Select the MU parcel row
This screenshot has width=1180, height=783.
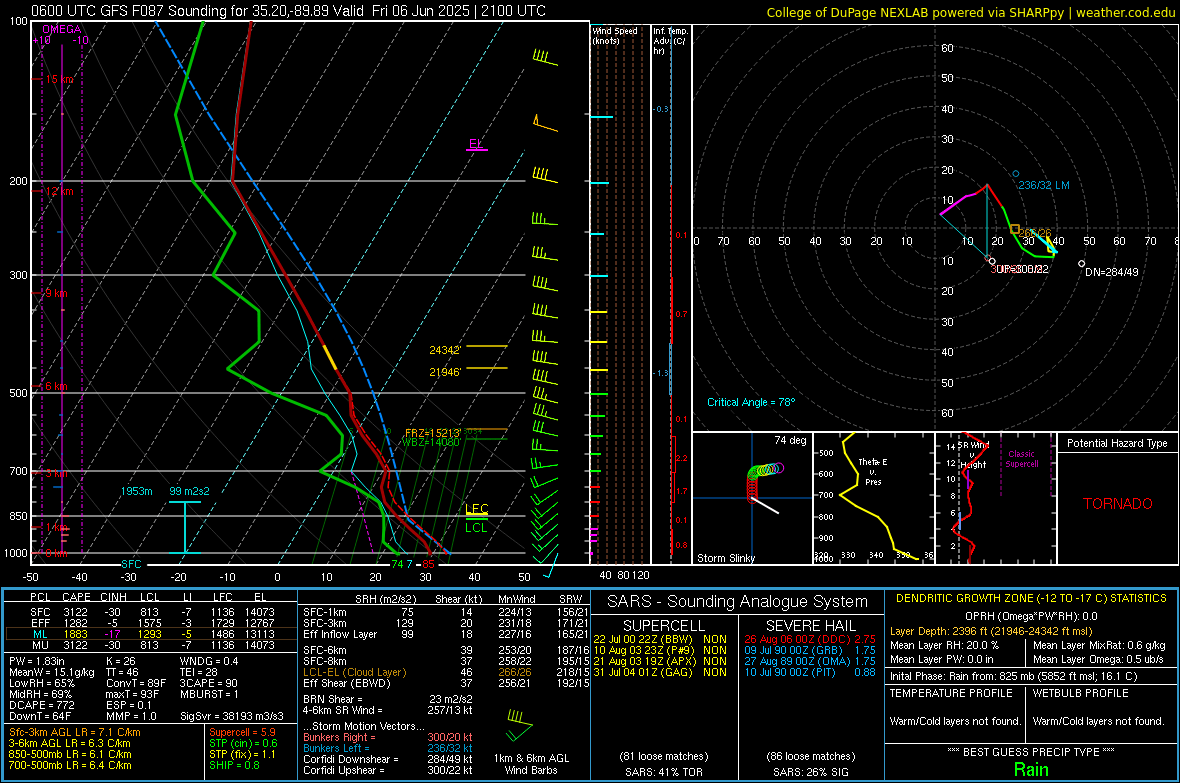152,645
